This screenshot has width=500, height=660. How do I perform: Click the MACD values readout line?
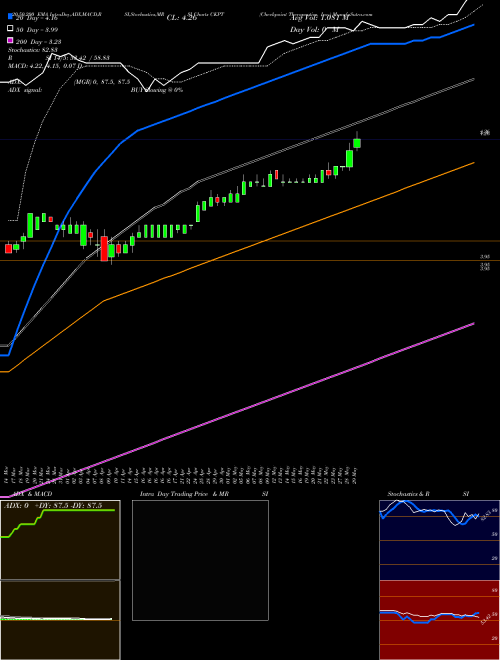tap(45, 66)
